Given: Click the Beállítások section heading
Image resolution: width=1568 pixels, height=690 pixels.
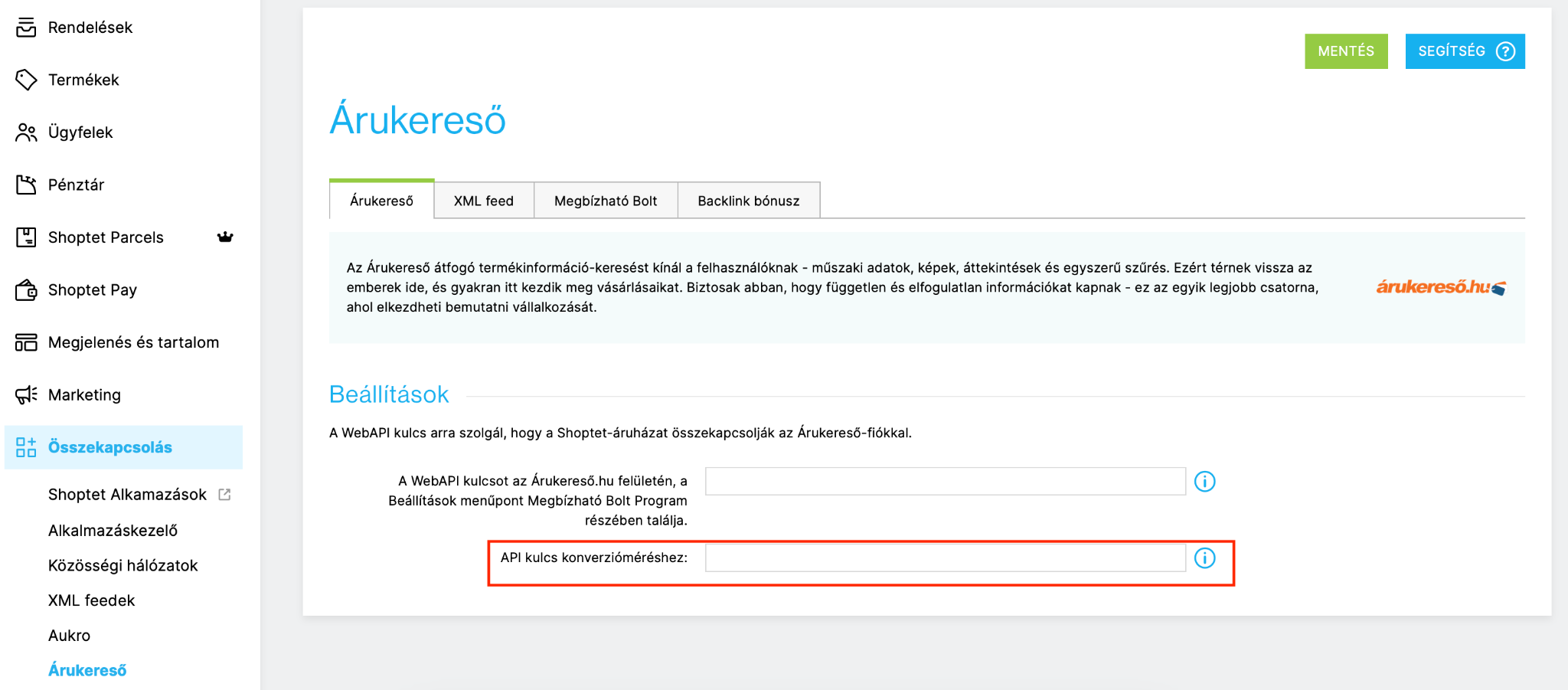Looking at the screenshot, I should 389,394.
